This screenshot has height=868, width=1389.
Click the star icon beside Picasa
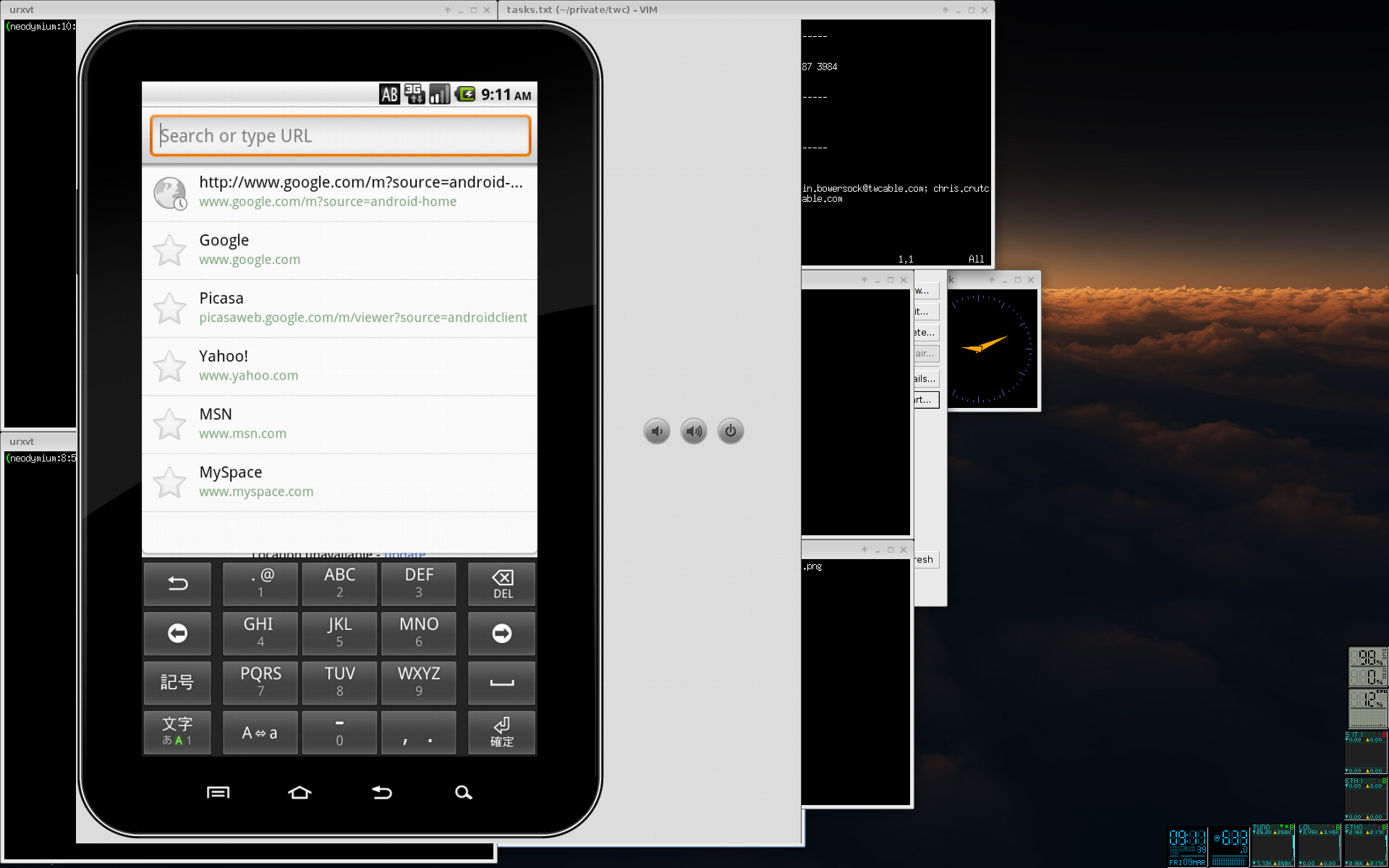(170, 309)
